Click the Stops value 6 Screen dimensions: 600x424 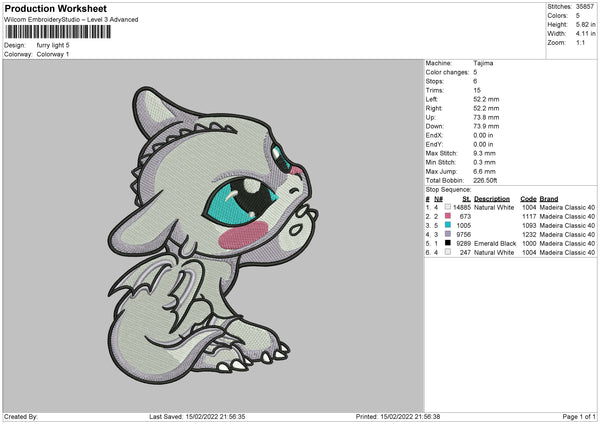475,82
